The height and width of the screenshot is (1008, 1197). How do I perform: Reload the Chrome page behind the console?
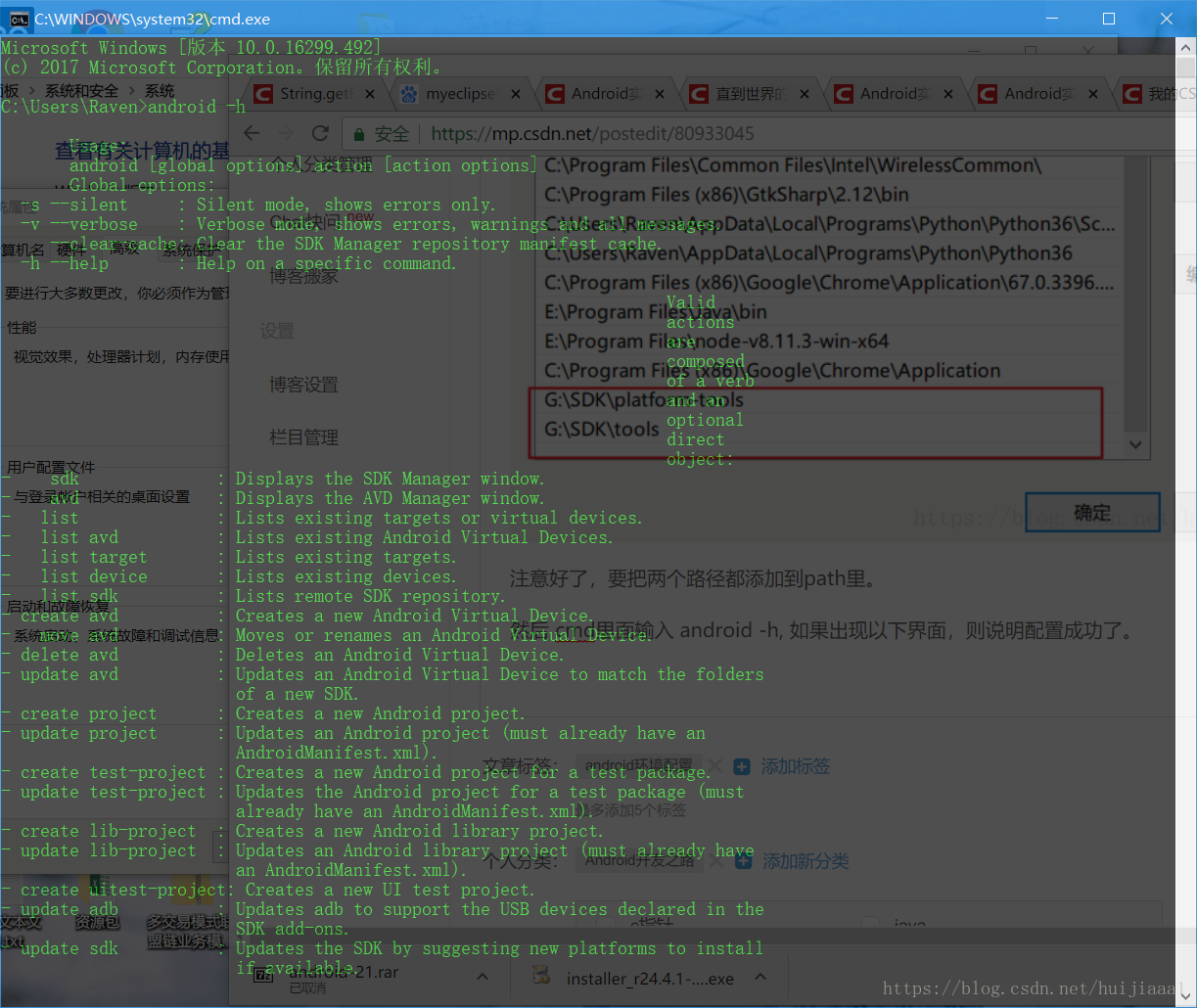tap(320, 133)
